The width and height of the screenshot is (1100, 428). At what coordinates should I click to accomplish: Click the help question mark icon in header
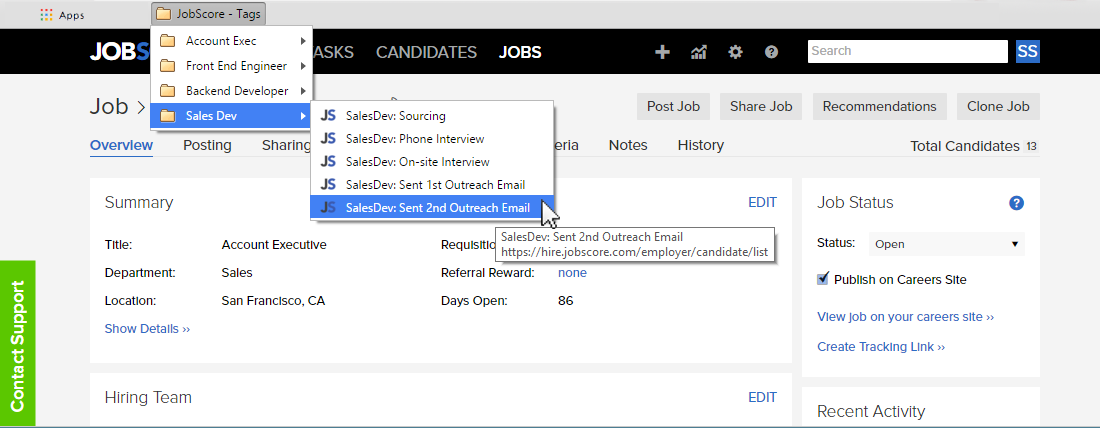(x=772, y=51)
